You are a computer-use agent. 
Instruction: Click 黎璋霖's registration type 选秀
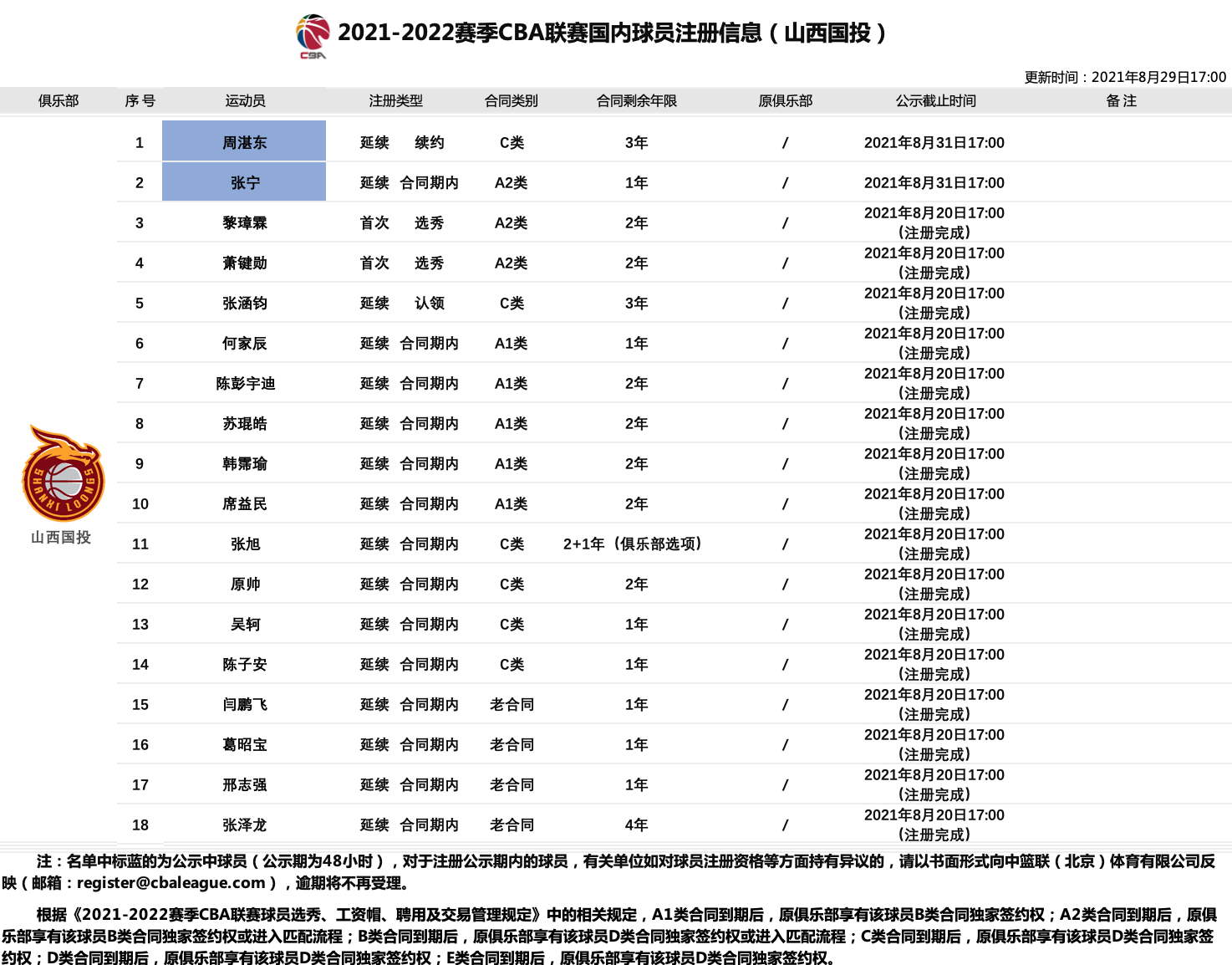(429, 222)
